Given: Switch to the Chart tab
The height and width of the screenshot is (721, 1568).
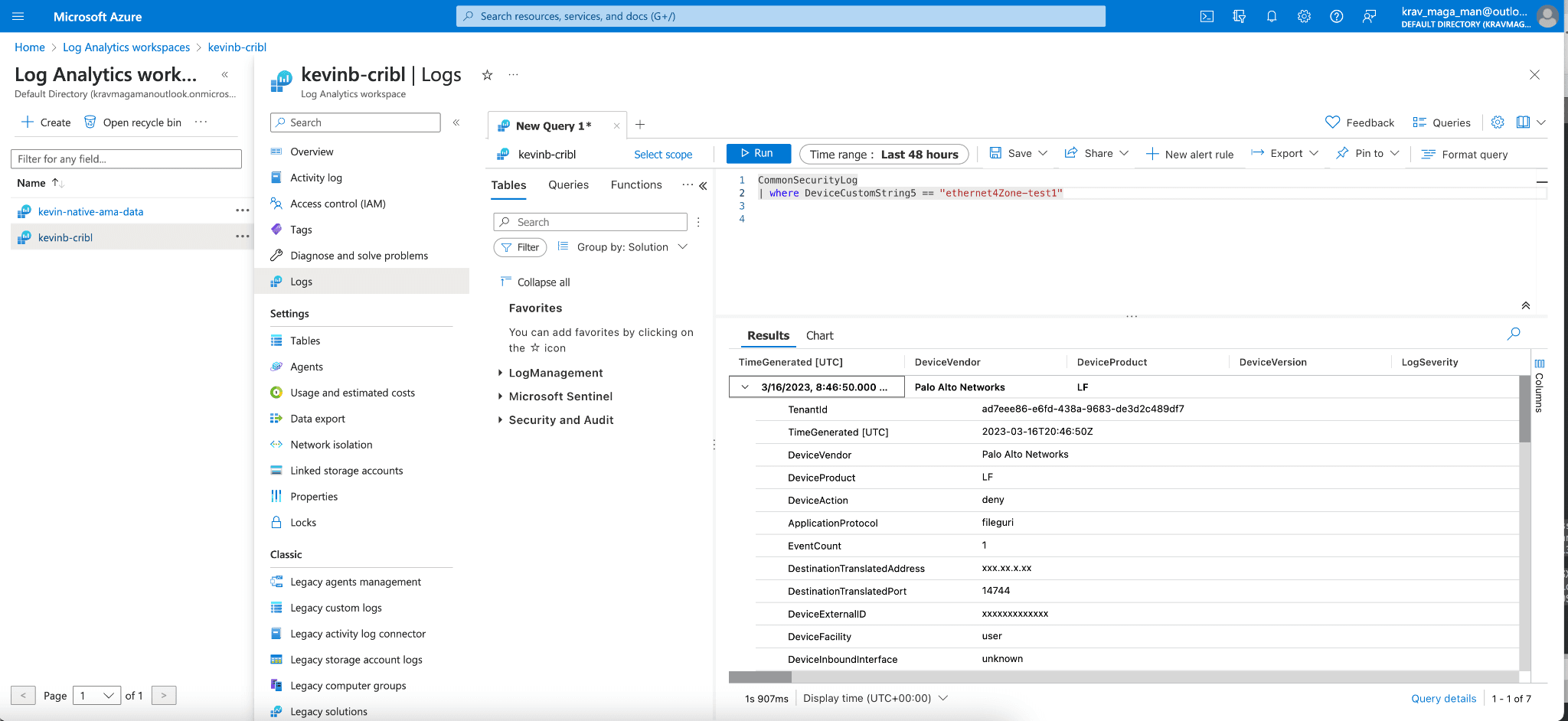Looking at the screenshot, I should click(x=819, y=336).
